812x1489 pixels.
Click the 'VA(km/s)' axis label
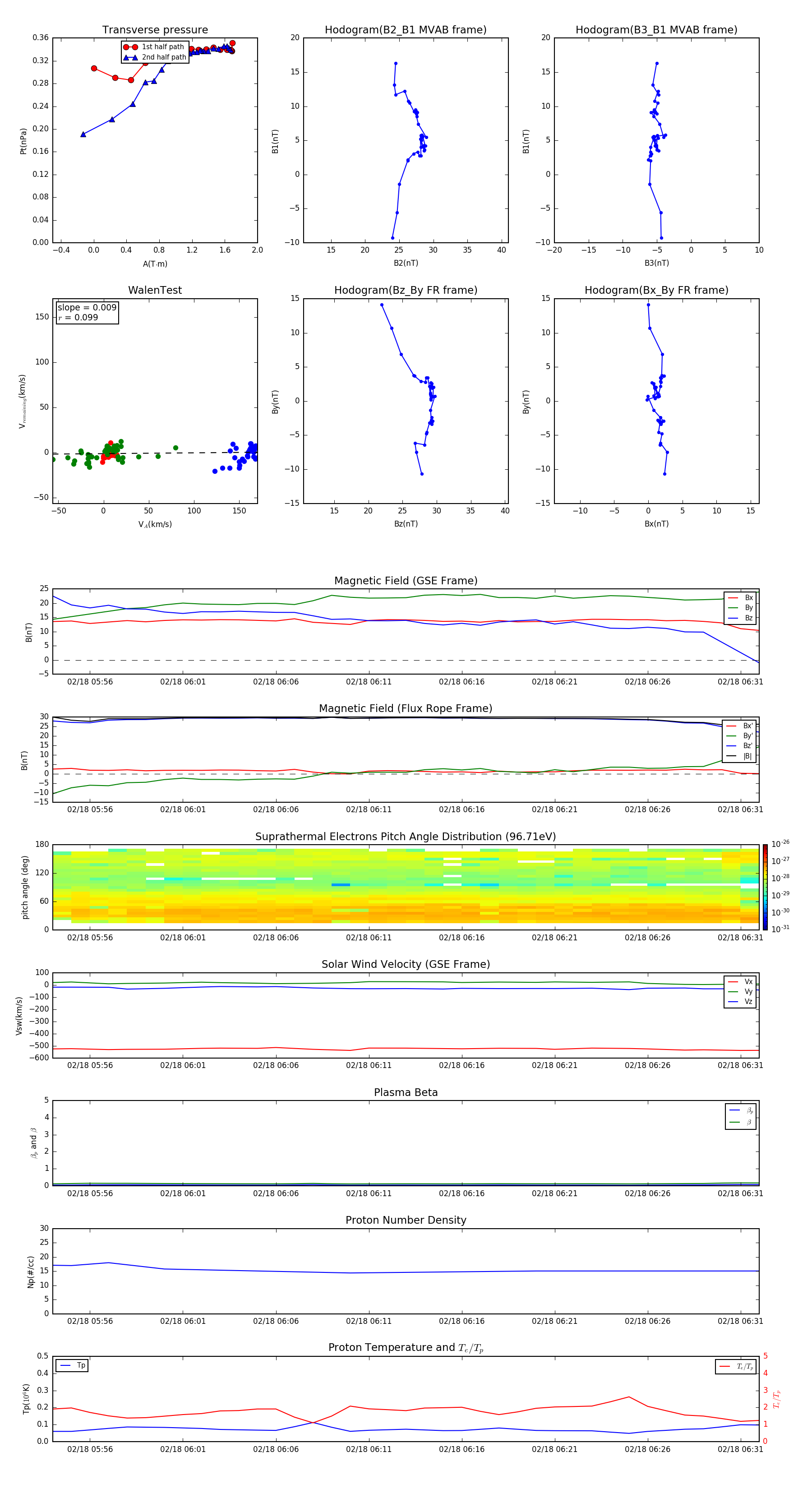point(155,524)
